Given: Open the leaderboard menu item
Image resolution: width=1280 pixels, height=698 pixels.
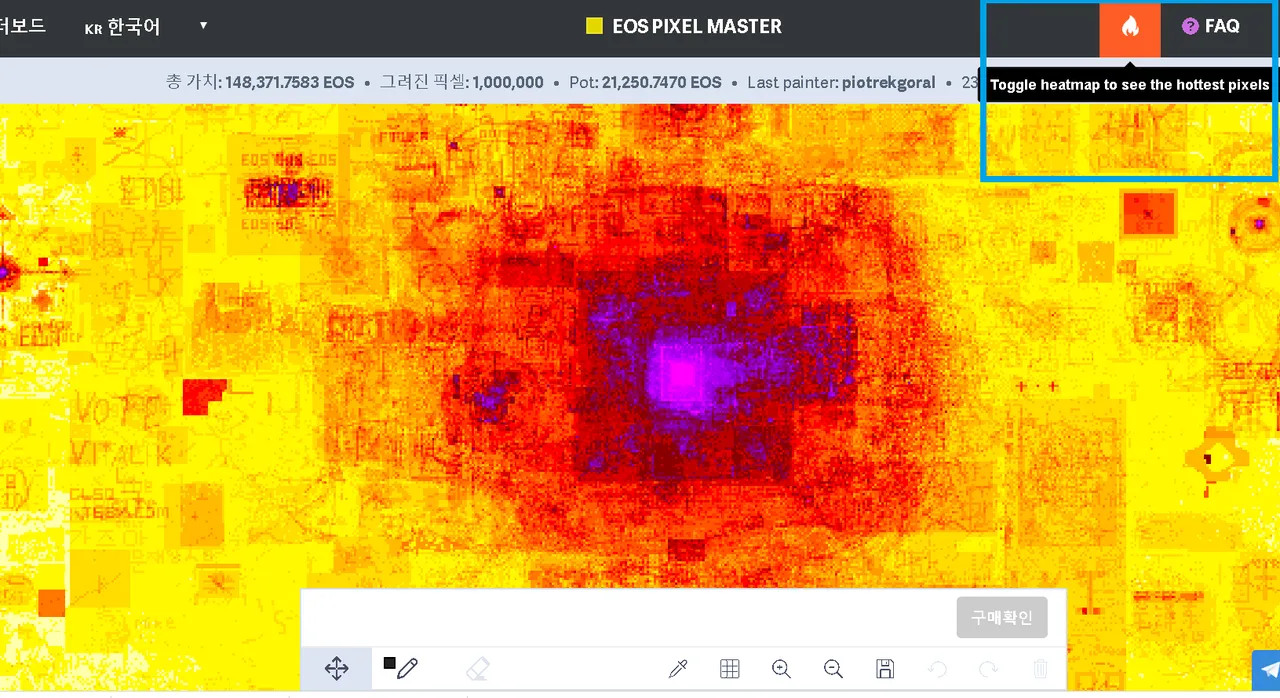Looking at the screenshot, I should click(x=22, y=26).
